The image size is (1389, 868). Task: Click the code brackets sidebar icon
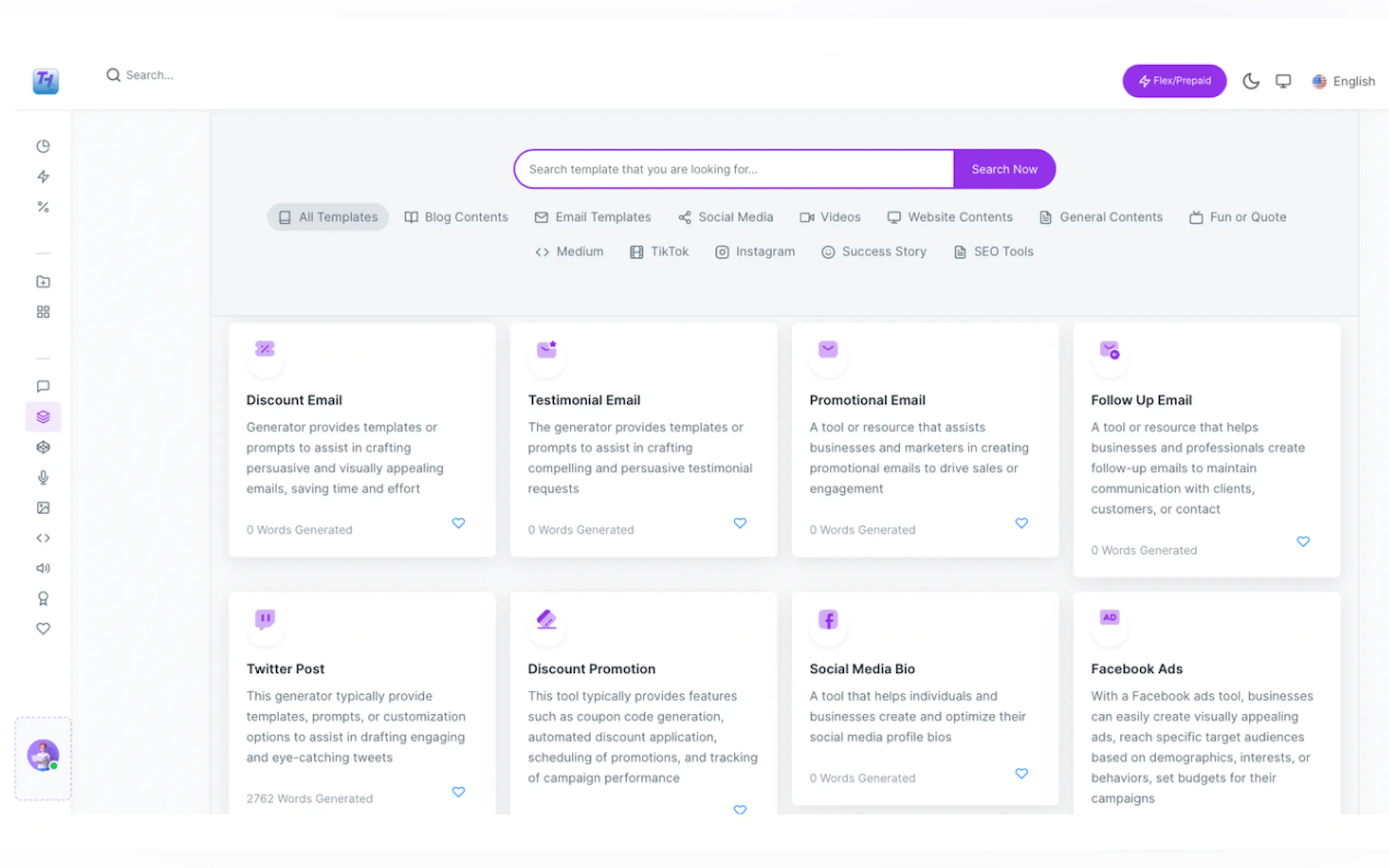pyautogui.click(x=43, y=538)
